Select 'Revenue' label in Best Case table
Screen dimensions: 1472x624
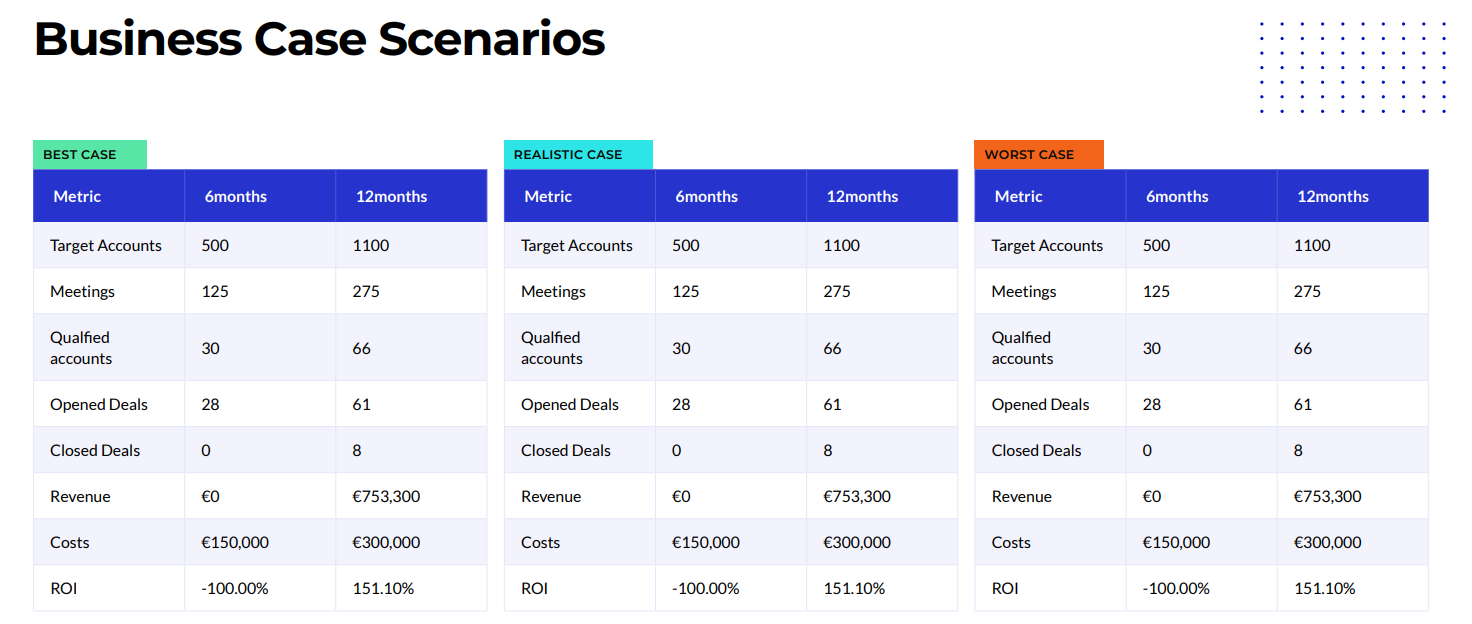pos(80,496)
